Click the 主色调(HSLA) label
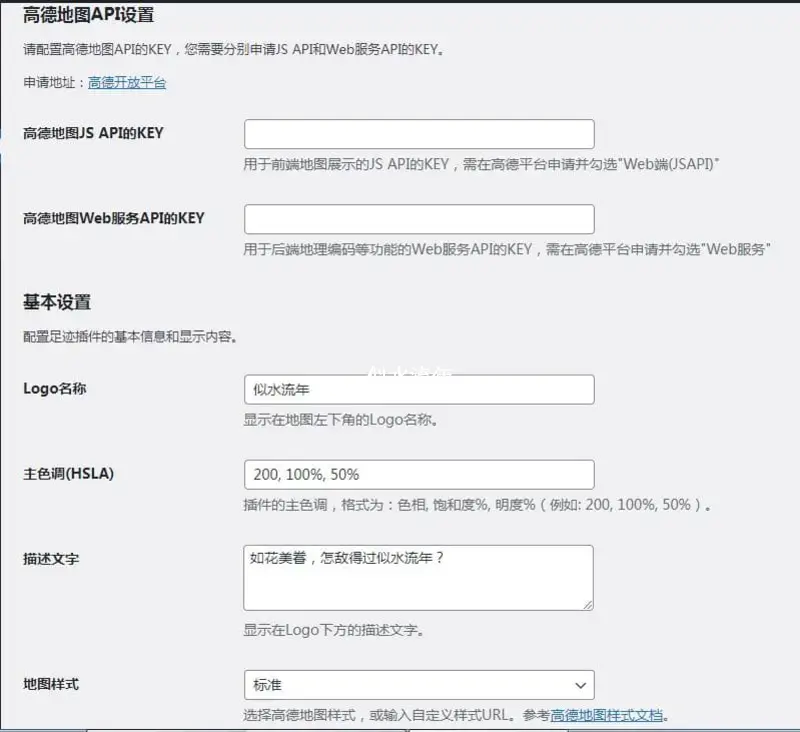The image size is (800, 732). (68, 473)
